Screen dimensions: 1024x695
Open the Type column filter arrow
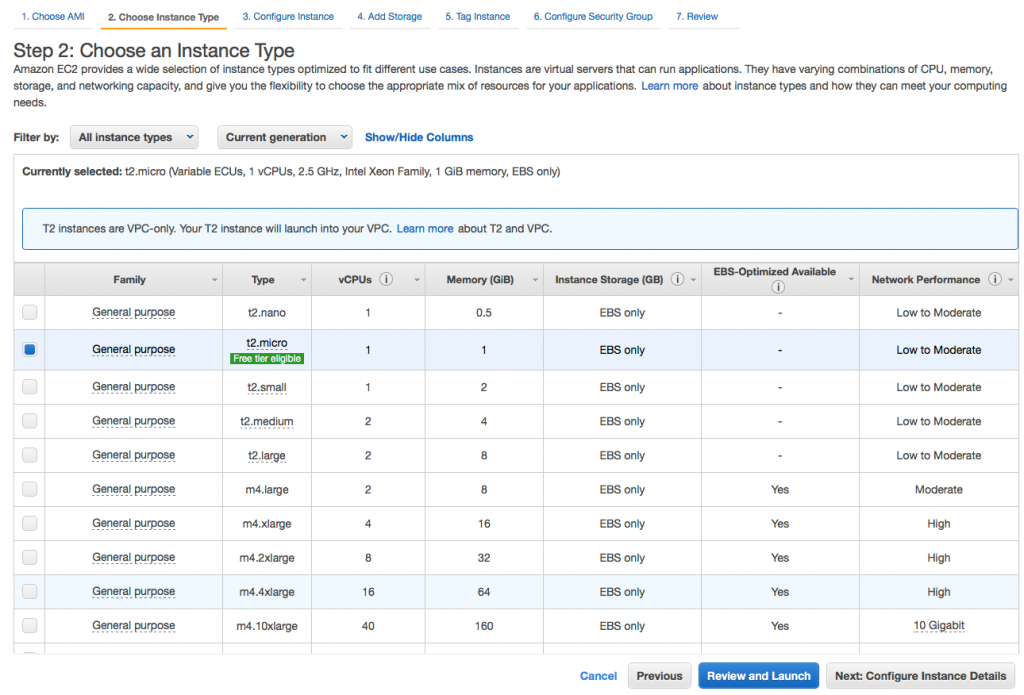coord(303,280)
